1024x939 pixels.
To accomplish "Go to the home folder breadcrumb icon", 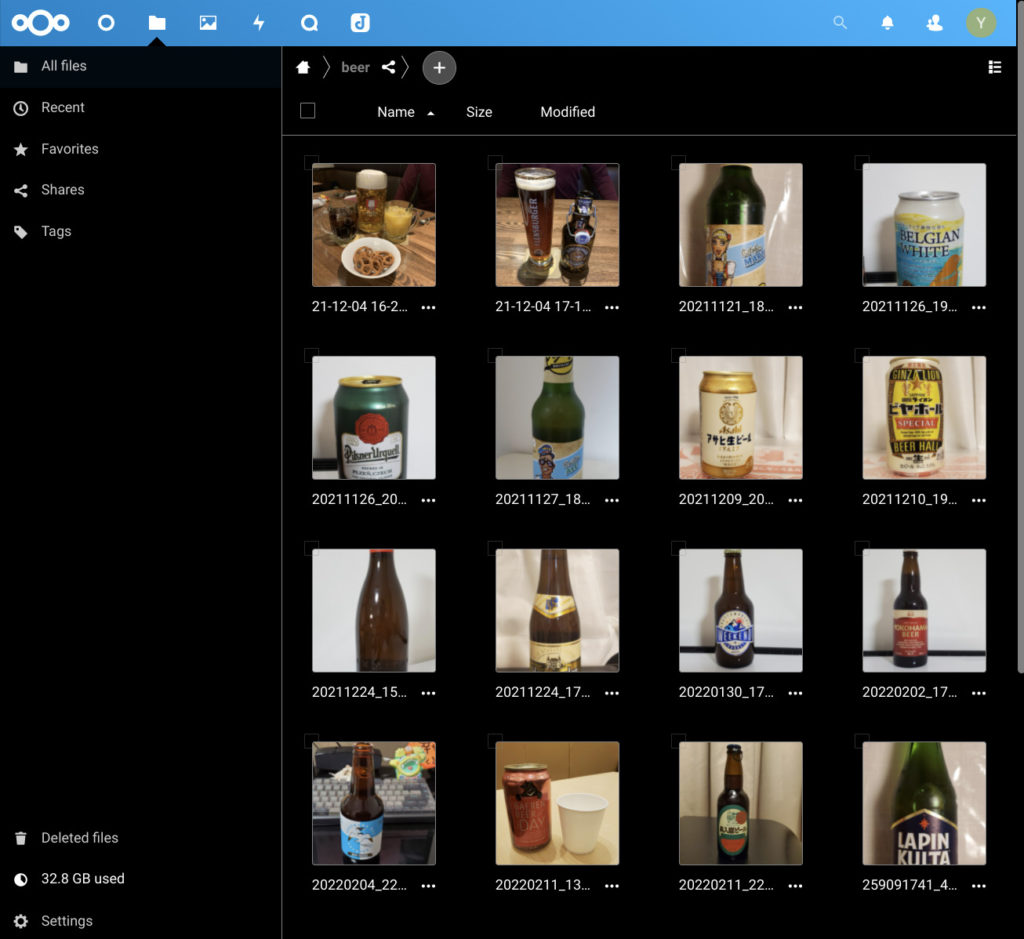I will (x=303, y=67).
